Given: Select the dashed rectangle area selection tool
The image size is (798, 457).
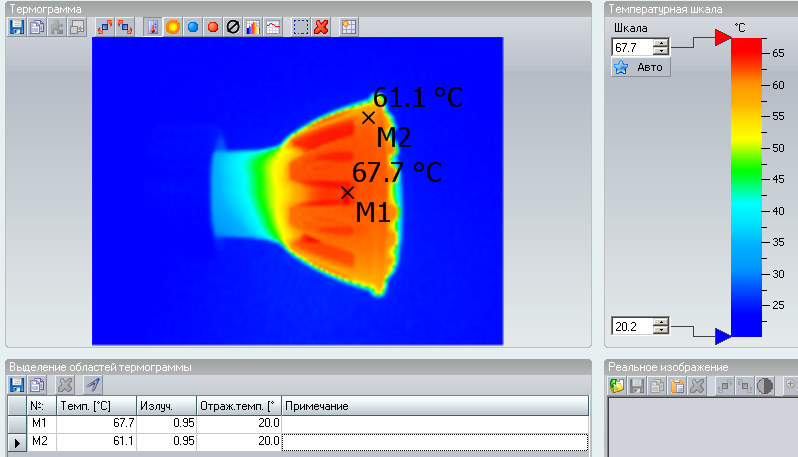Looking at the screenshot, I should pyautogui.click(x=301, y=27).
